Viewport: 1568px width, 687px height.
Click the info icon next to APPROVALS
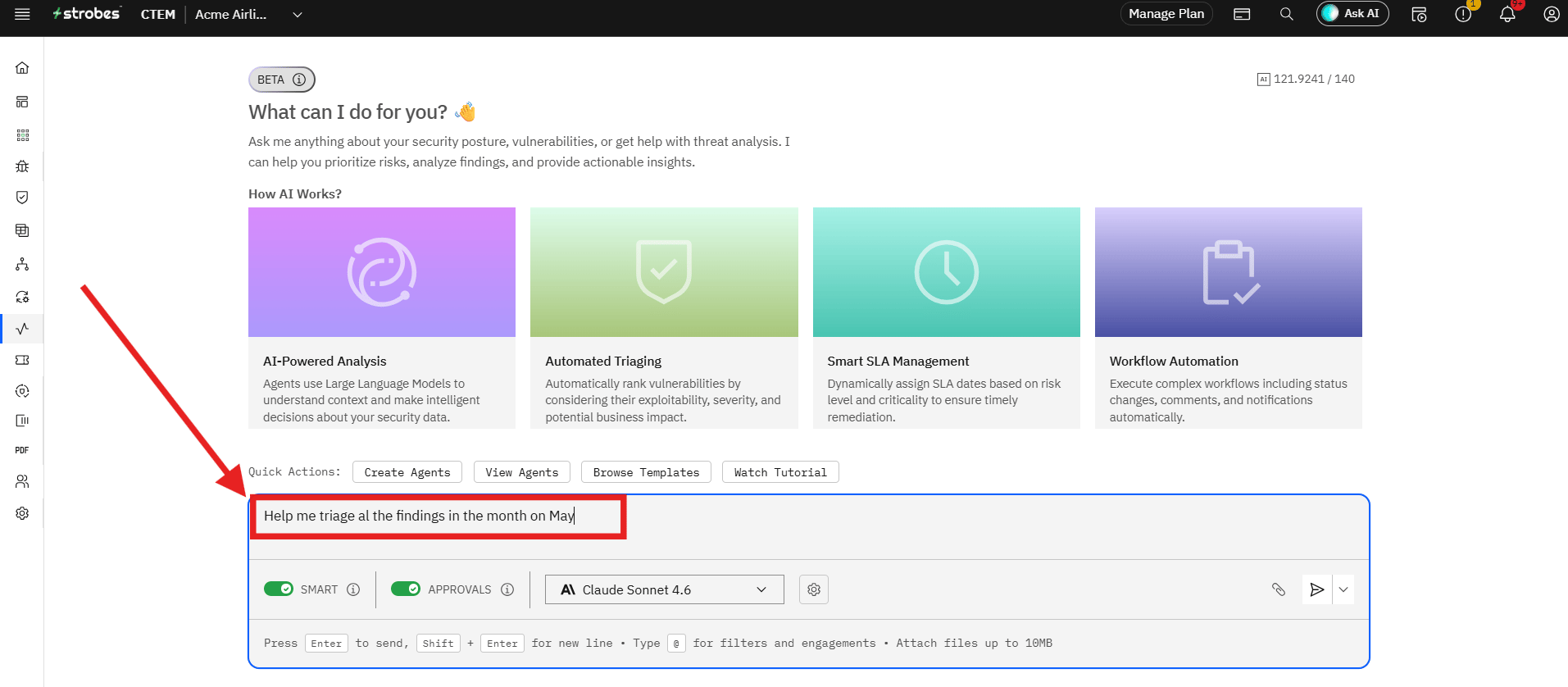[507, 589]
